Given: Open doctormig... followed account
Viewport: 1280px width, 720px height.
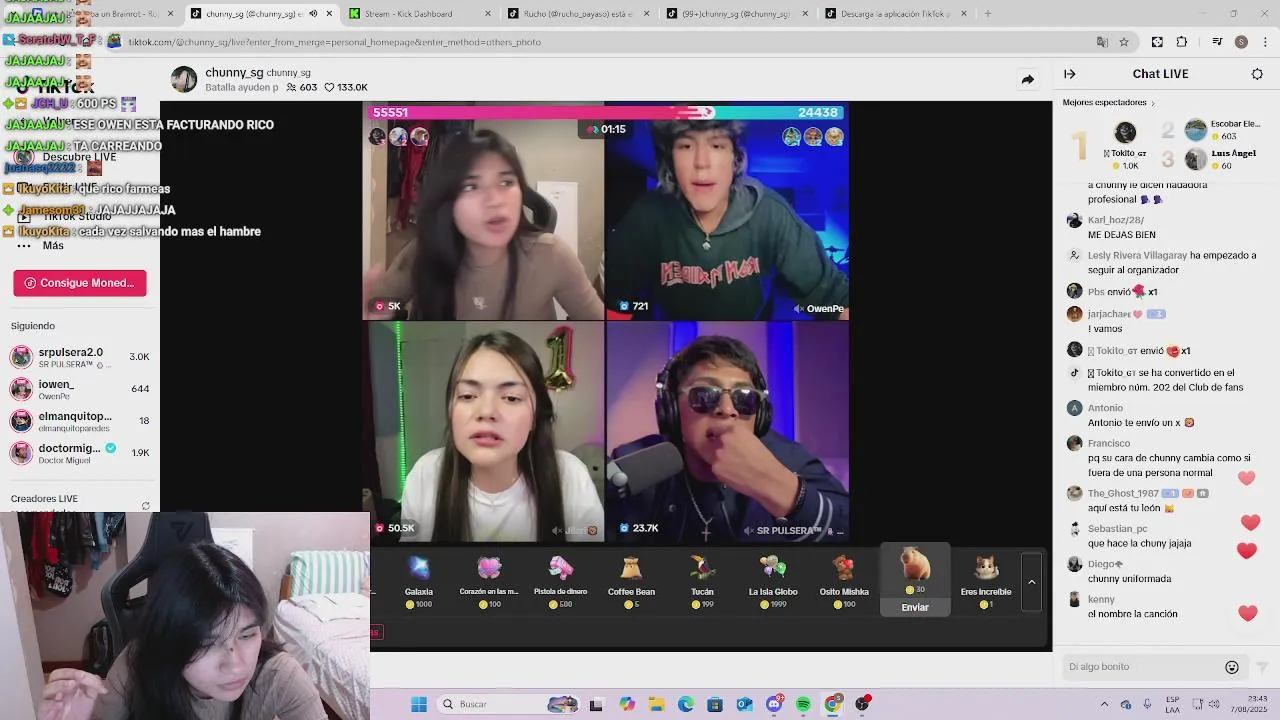Looking at the screenshot, I should (80, 453).
